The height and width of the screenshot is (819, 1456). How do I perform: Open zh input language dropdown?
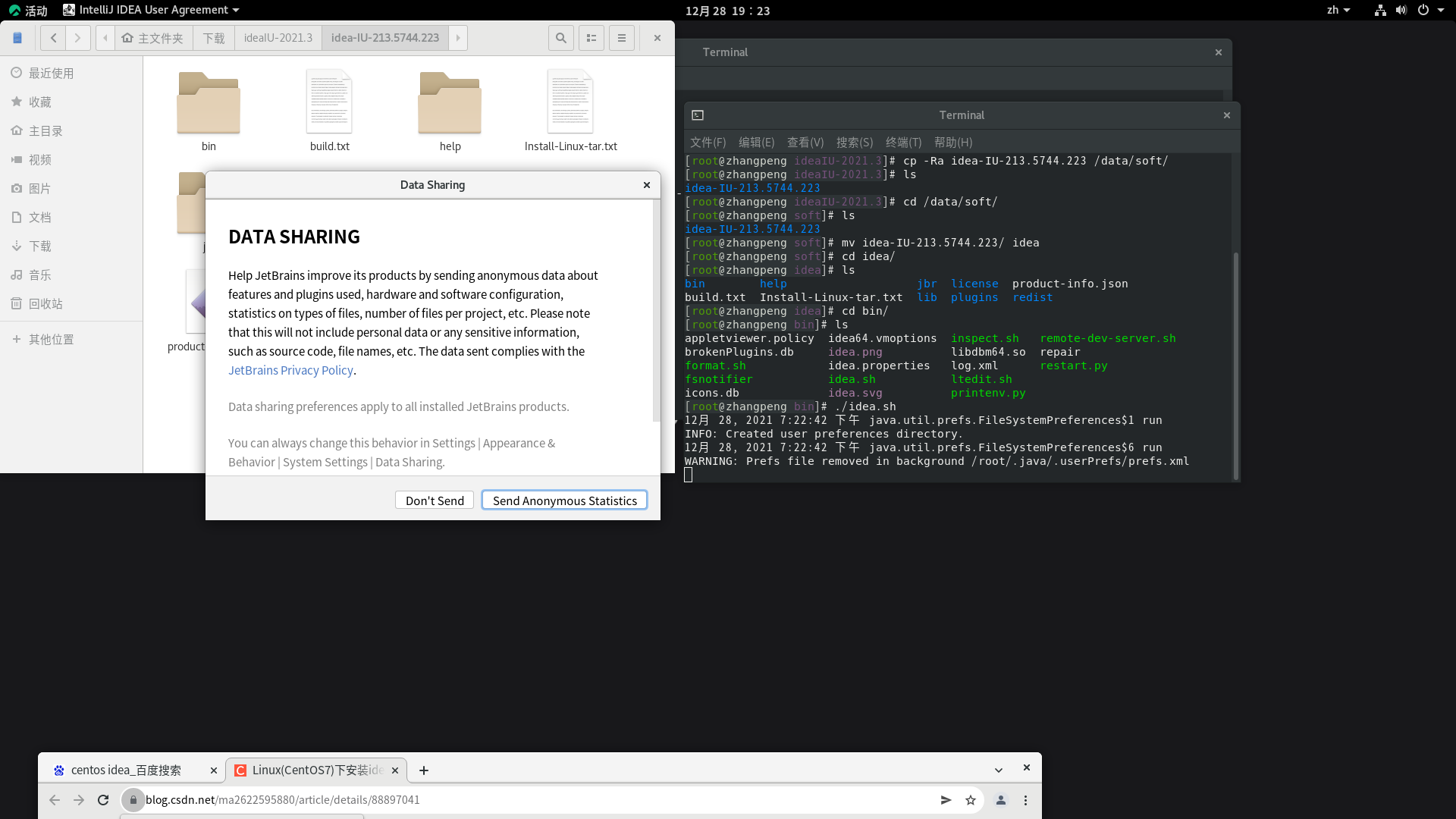point(1338,10)
